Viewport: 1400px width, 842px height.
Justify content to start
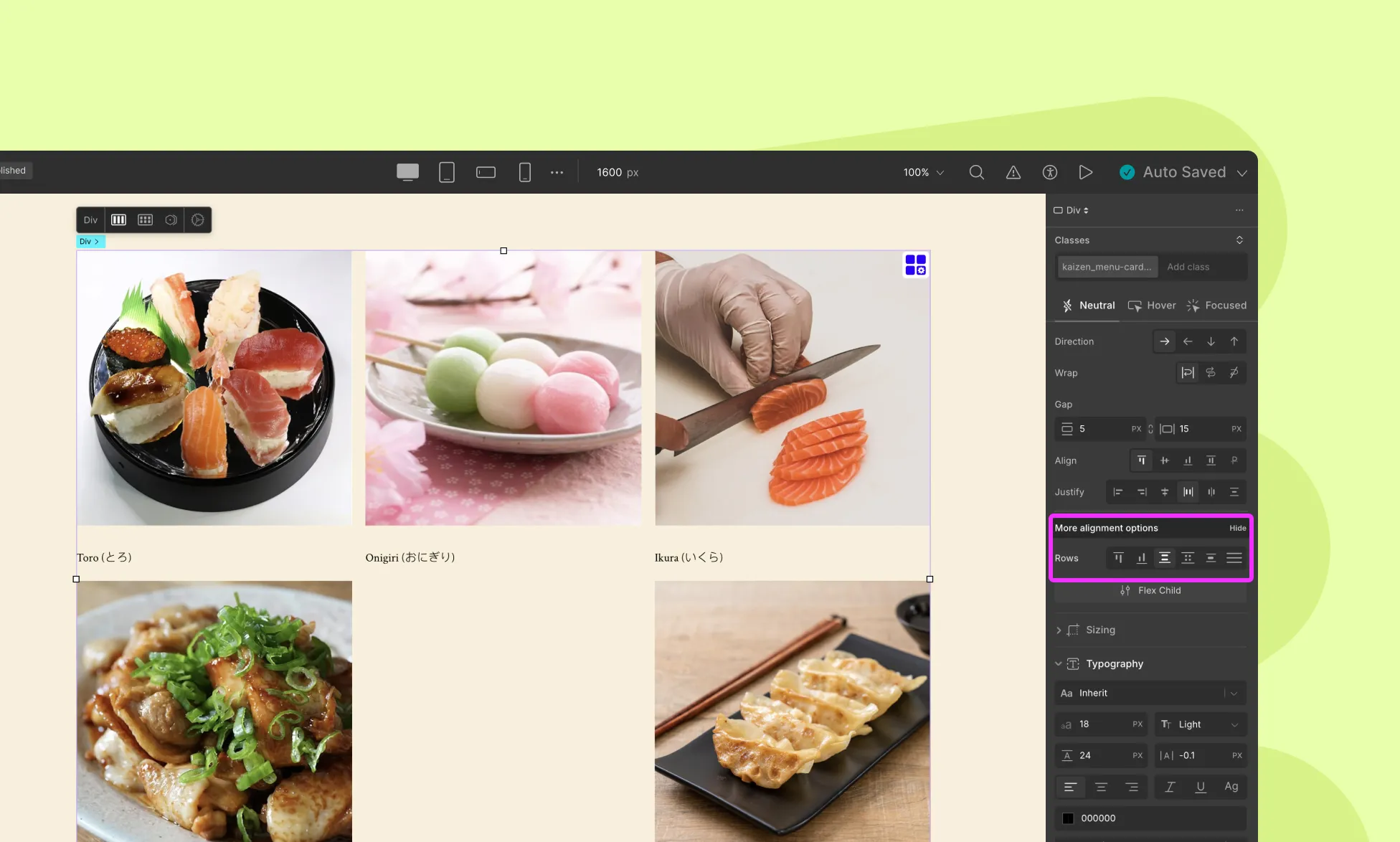1118,492
